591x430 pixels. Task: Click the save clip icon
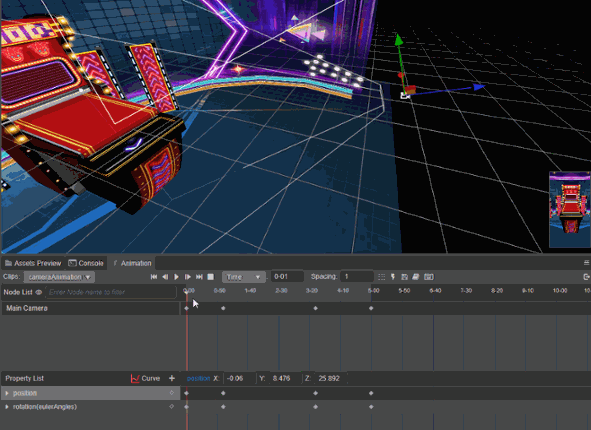coord(404,277)
